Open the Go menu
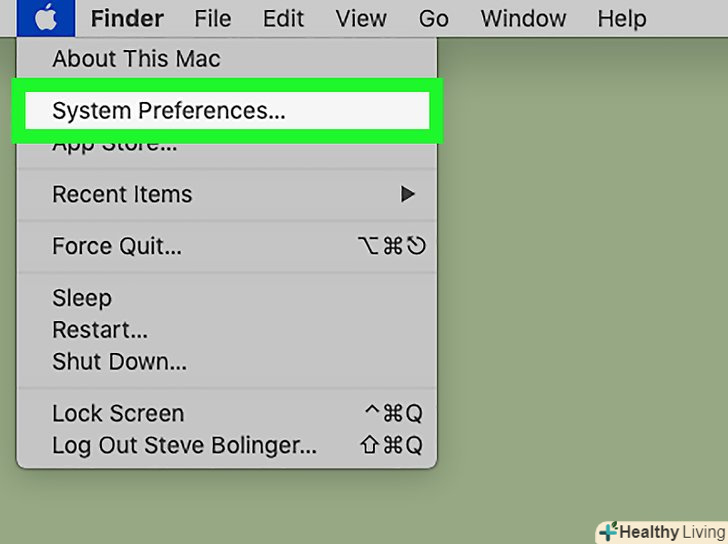This screenshot has width=728, height=544. click(433, 18)
